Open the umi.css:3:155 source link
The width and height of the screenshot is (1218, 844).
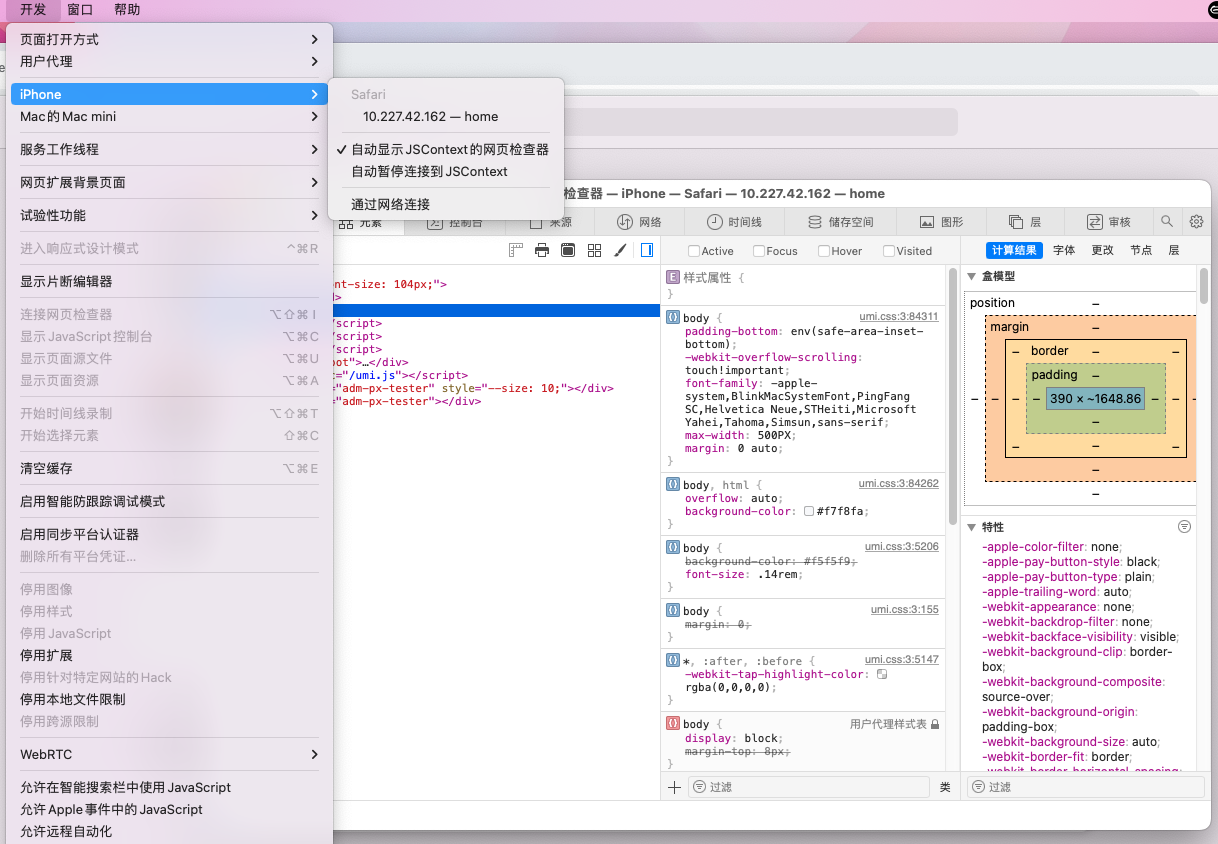(x=905, y=609)
